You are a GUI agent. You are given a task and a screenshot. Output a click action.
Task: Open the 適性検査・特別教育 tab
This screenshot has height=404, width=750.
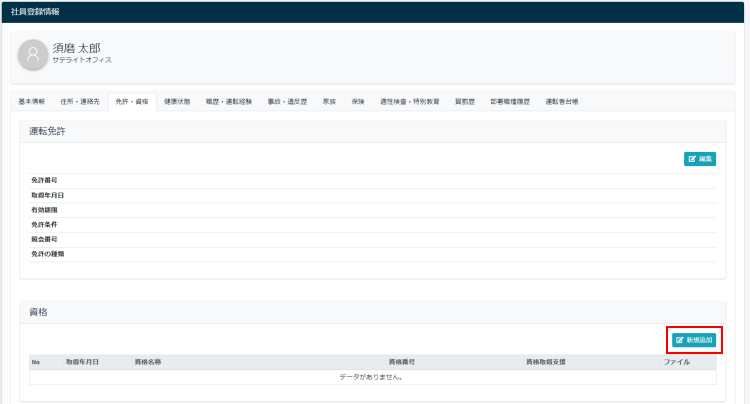(409, 102)
